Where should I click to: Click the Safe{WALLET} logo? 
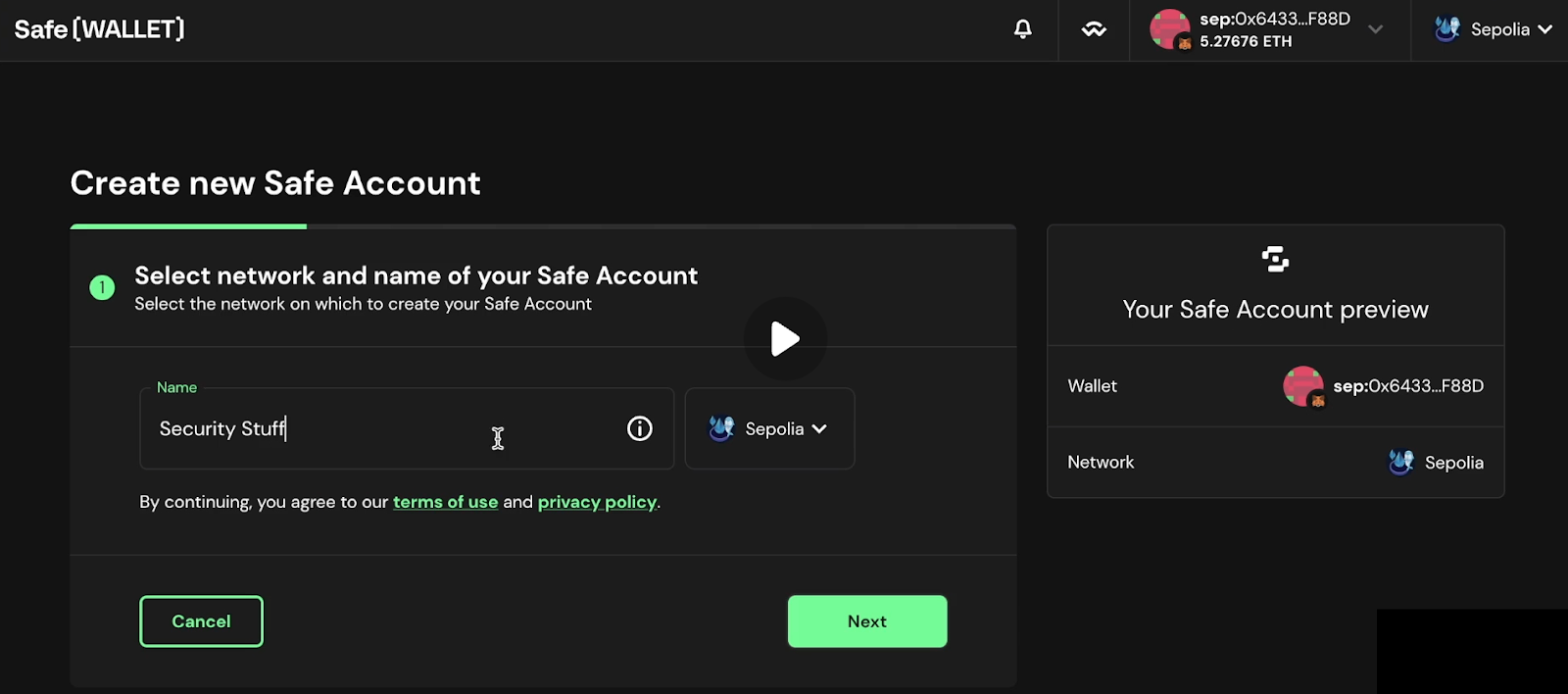(x=99, y=29)
